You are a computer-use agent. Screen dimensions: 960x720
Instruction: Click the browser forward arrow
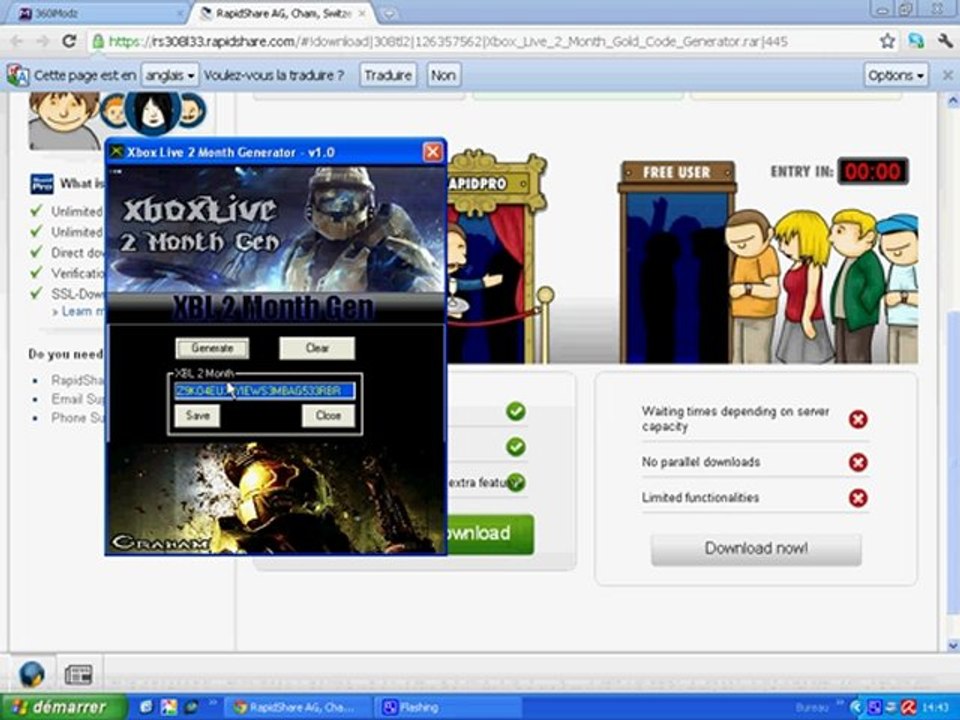(42, 42)
